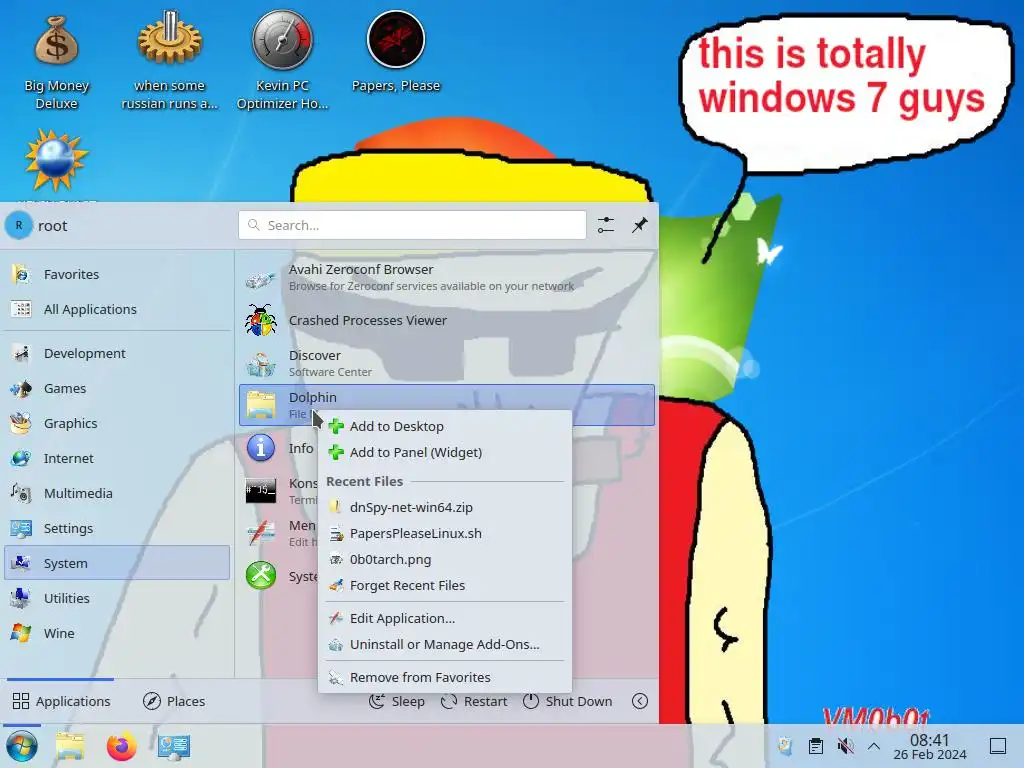Expand hidden system tray icons
The height and width of the screenshot is (768, 1024).
click(874, 746)
